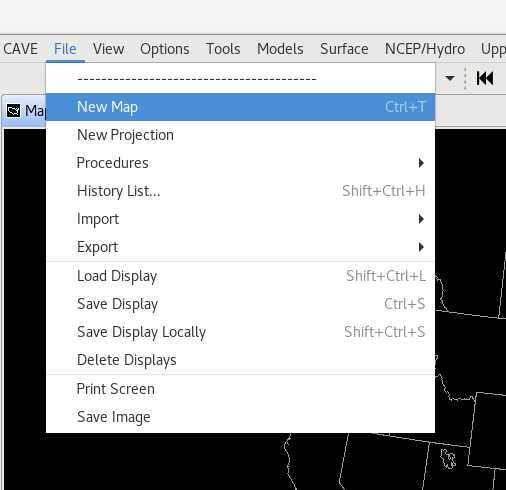Select Save Image menu entry
506x490 pixels.
(x=240, y=417)
